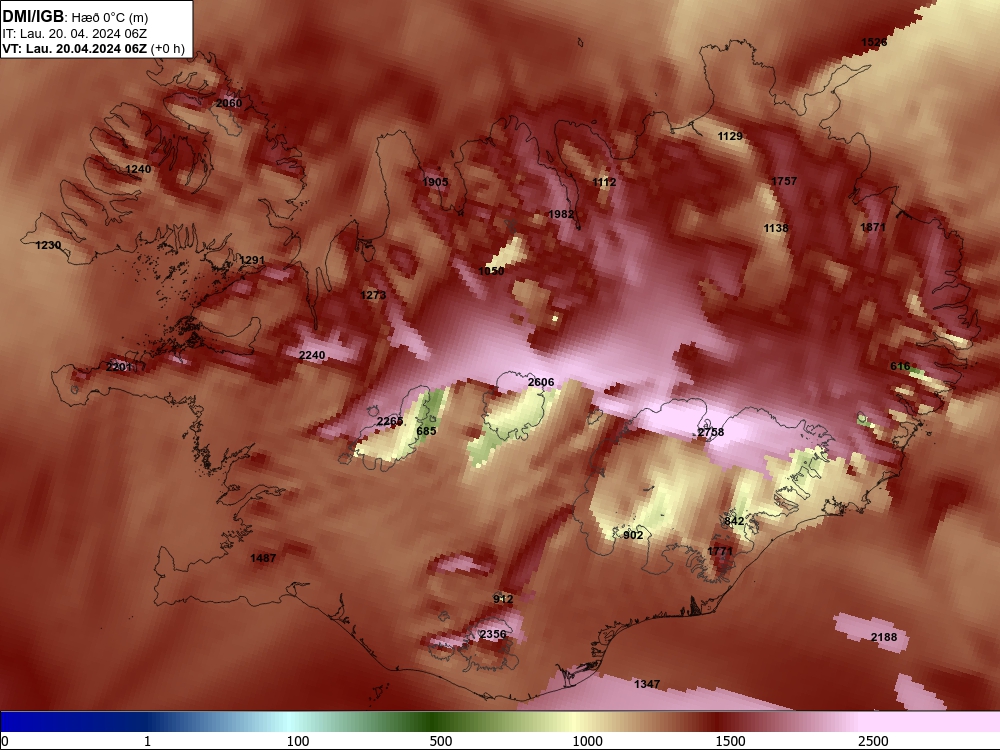Screen dimensions: 1000x750
Task: Click the map value 902
Action: click(633, 535)
